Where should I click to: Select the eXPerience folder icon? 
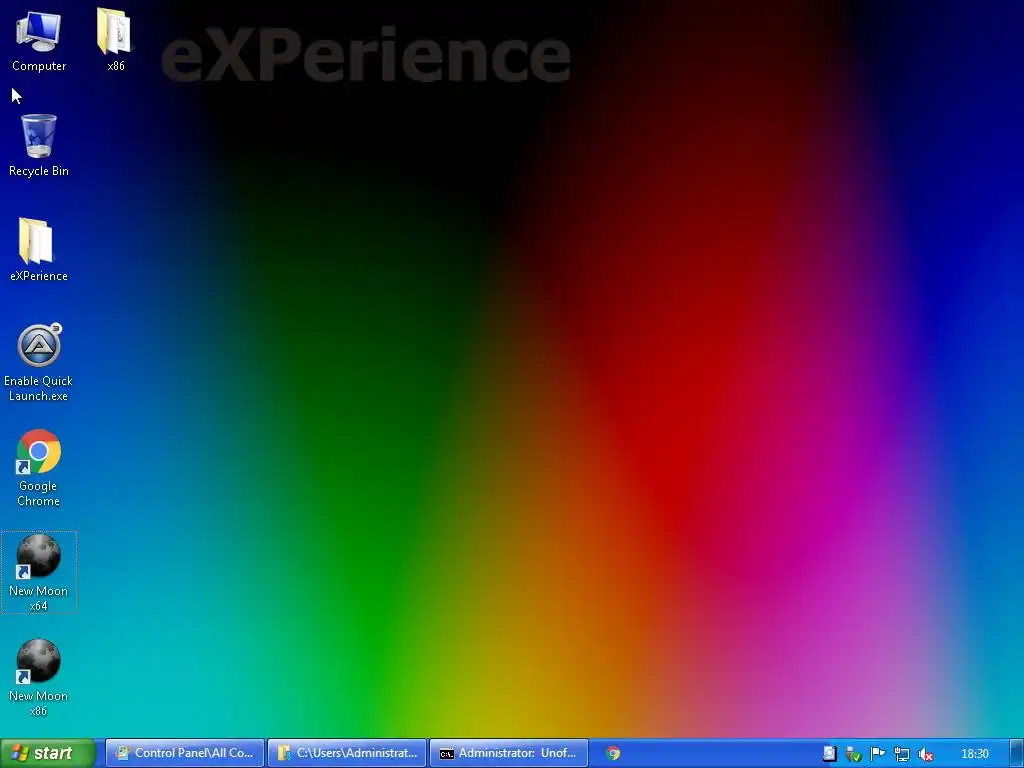click(x=39, y=250)
